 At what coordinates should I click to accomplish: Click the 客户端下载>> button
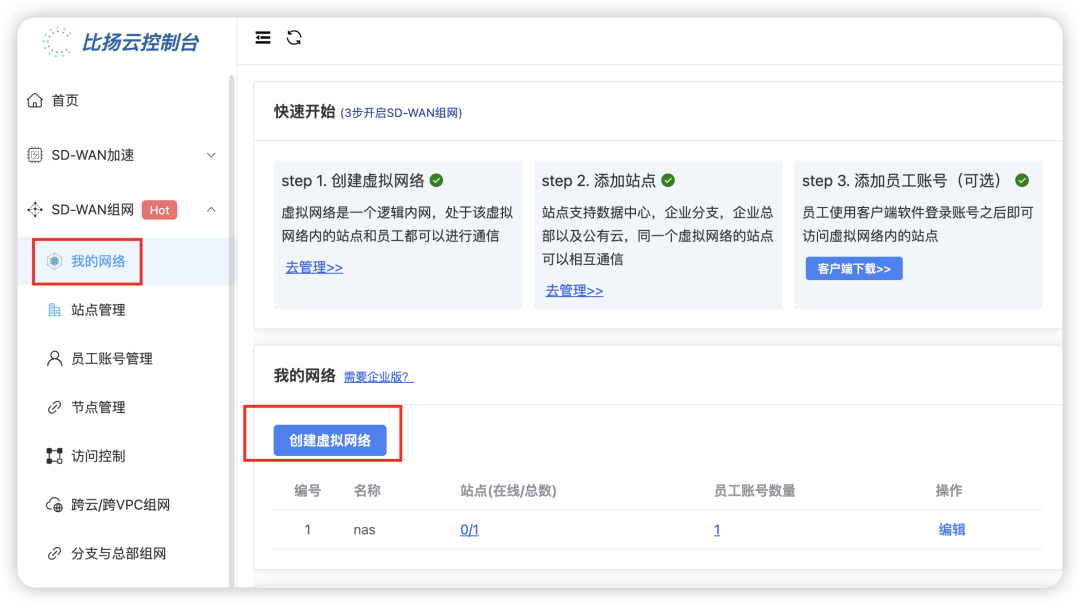(854, 268)
